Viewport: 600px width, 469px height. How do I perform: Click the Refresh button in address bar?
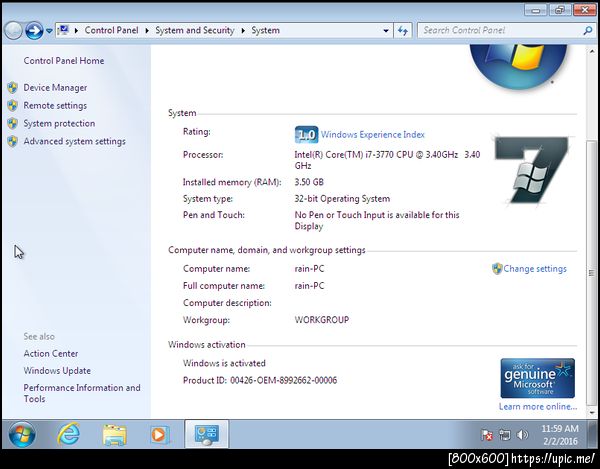point(403,31)
